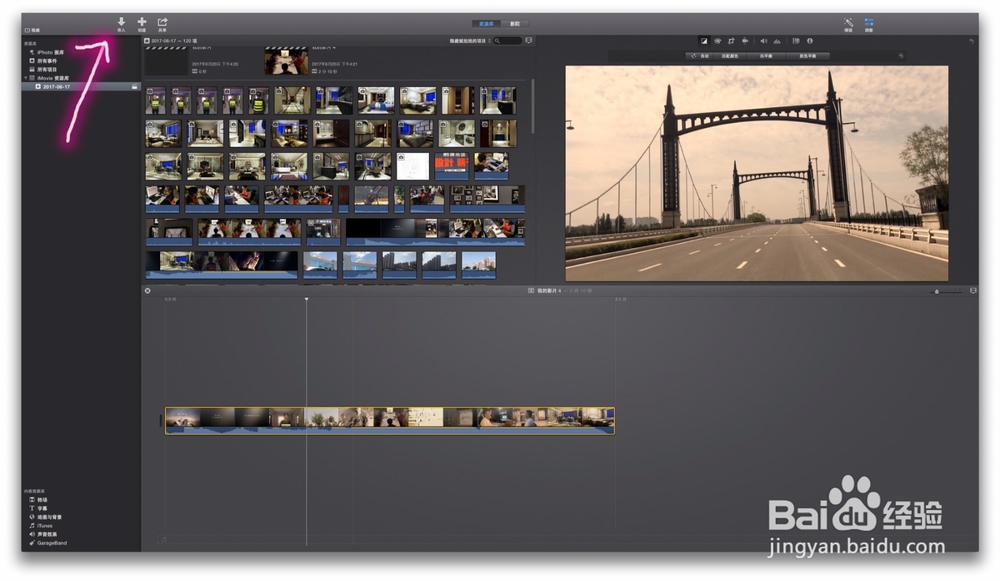Select 所有事件 in the sidebar
The height and width of the screenshot is (581, 1000).
[47, 61]
